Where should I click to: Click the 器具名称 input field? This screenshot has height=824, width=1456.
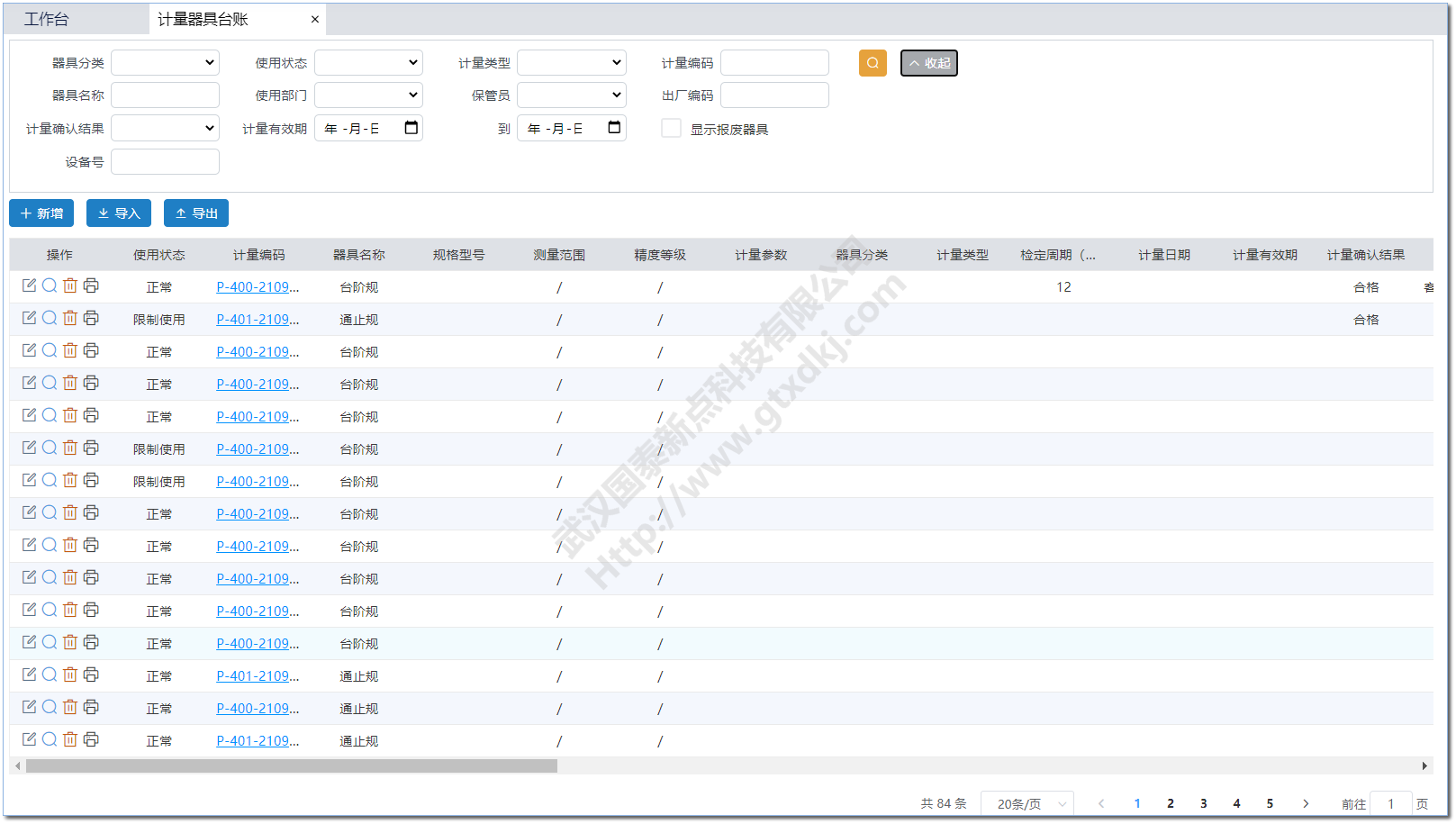[x=165, y=95]
